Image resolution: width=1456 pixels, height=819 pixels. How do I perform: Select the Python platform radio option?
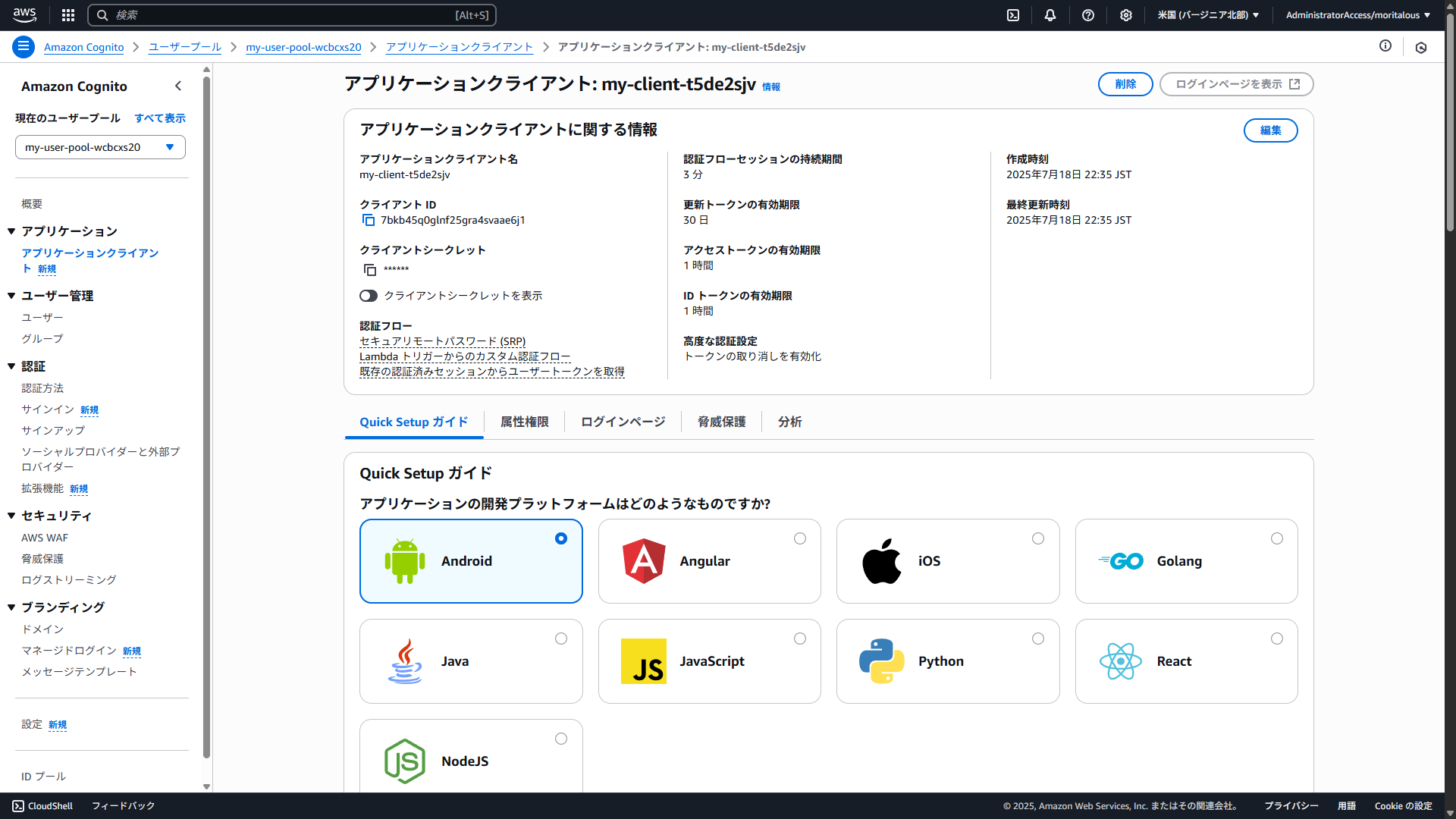(1038, 639)
